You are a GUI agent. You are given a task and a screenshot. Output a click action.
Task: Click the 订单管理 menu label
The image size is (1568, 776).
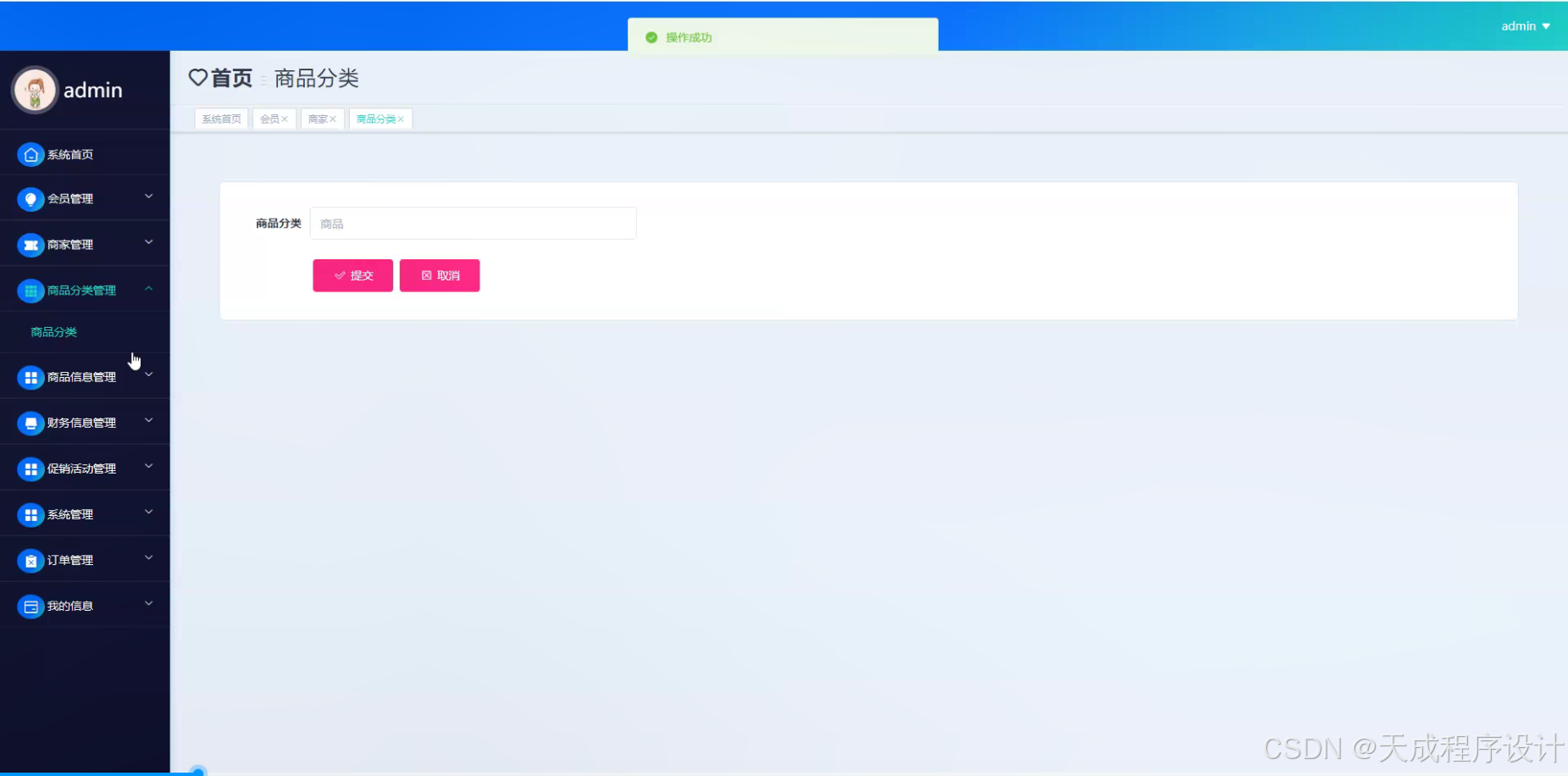tap(70, 560)
